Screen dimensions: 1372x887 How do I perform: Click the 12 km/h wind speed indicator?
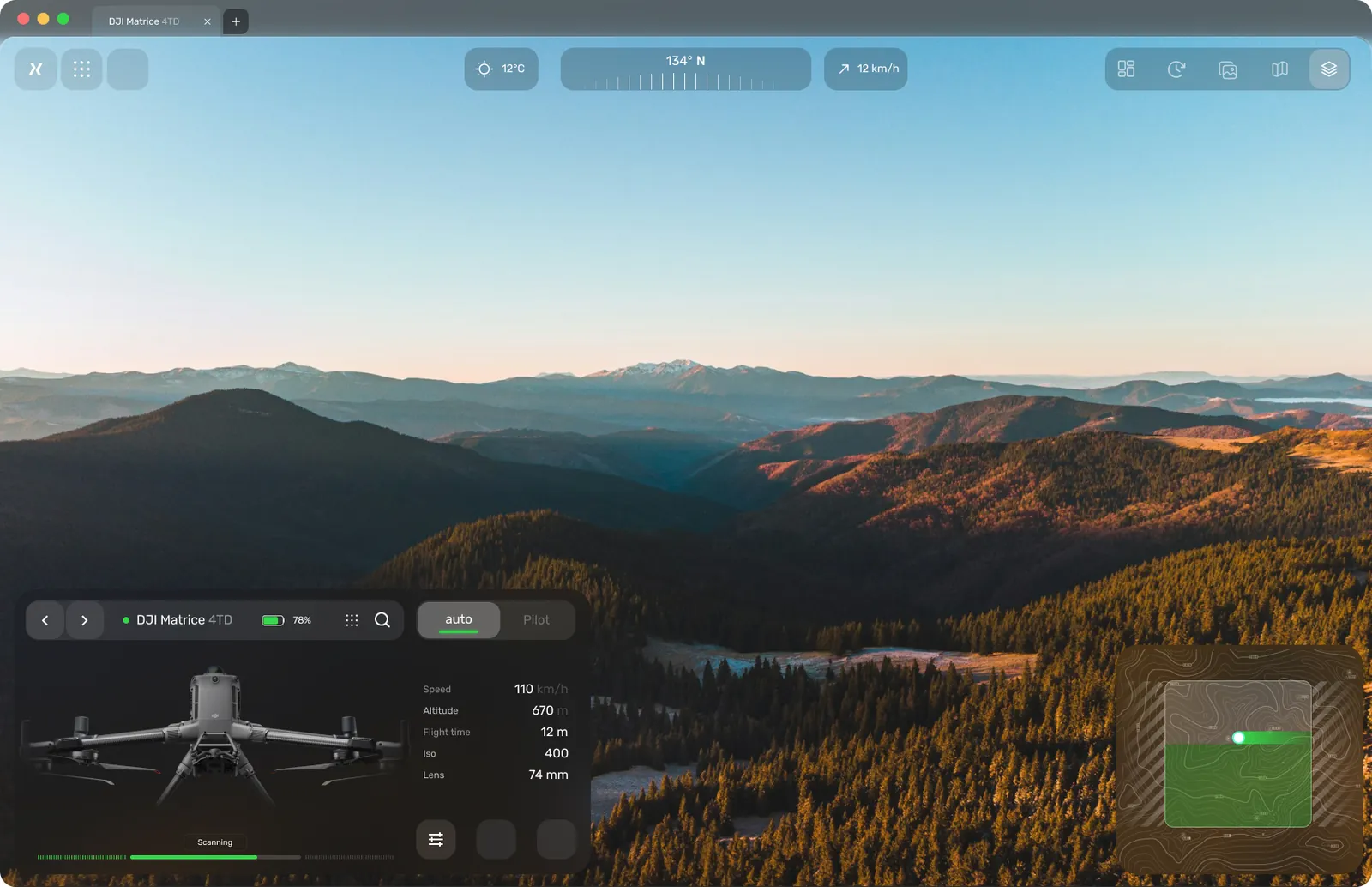(866, 69)
